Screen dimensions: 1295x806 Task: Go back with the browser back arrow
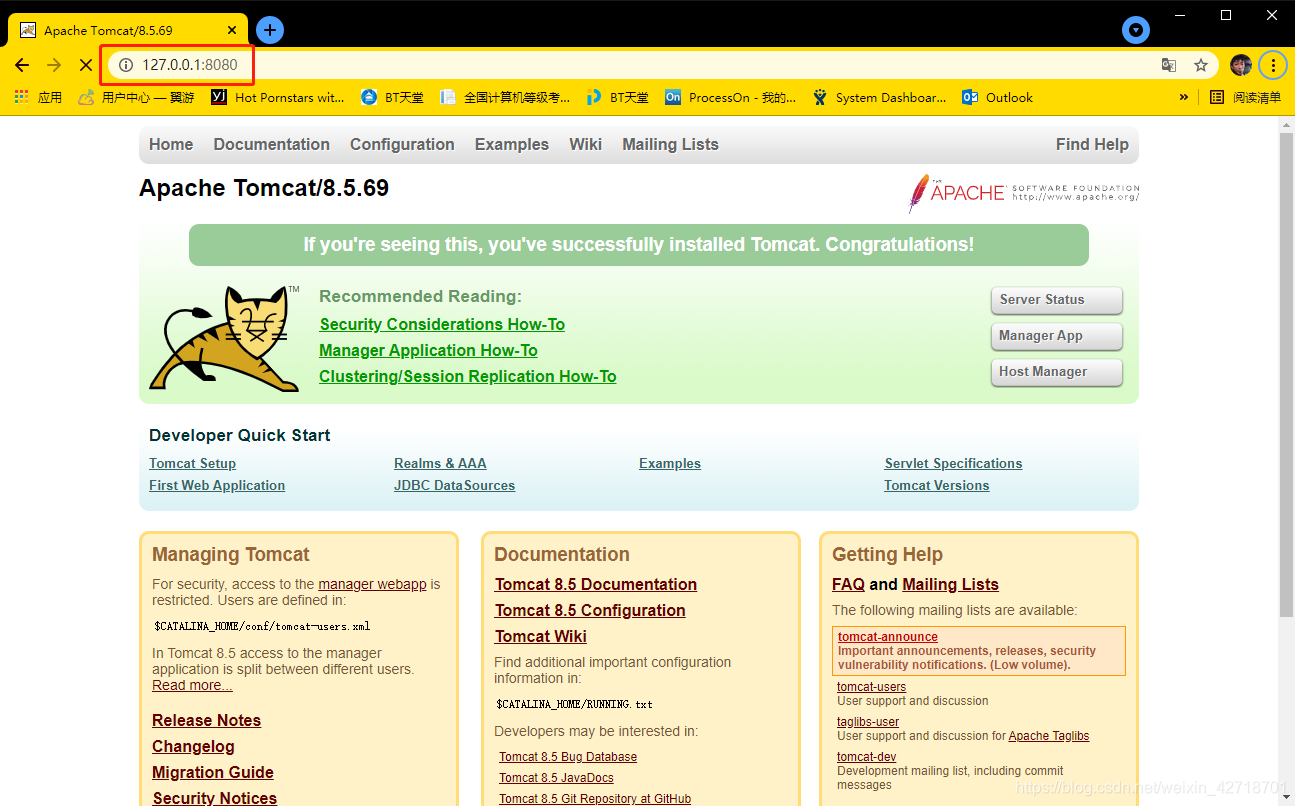(22, 65)
